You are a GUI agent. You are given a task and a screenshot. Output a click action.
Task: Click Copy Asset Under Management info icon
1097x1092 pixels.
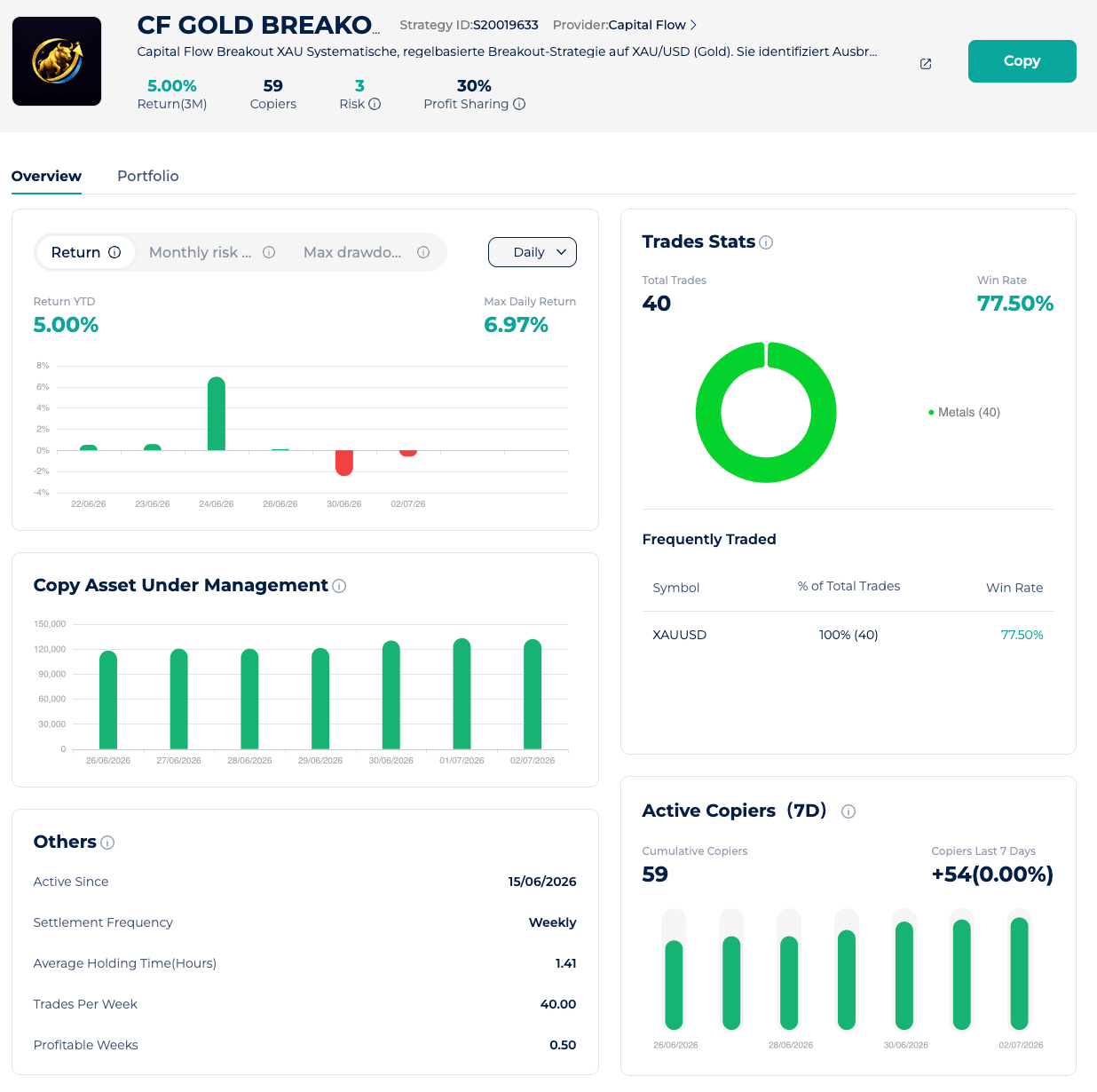point(339,586)
